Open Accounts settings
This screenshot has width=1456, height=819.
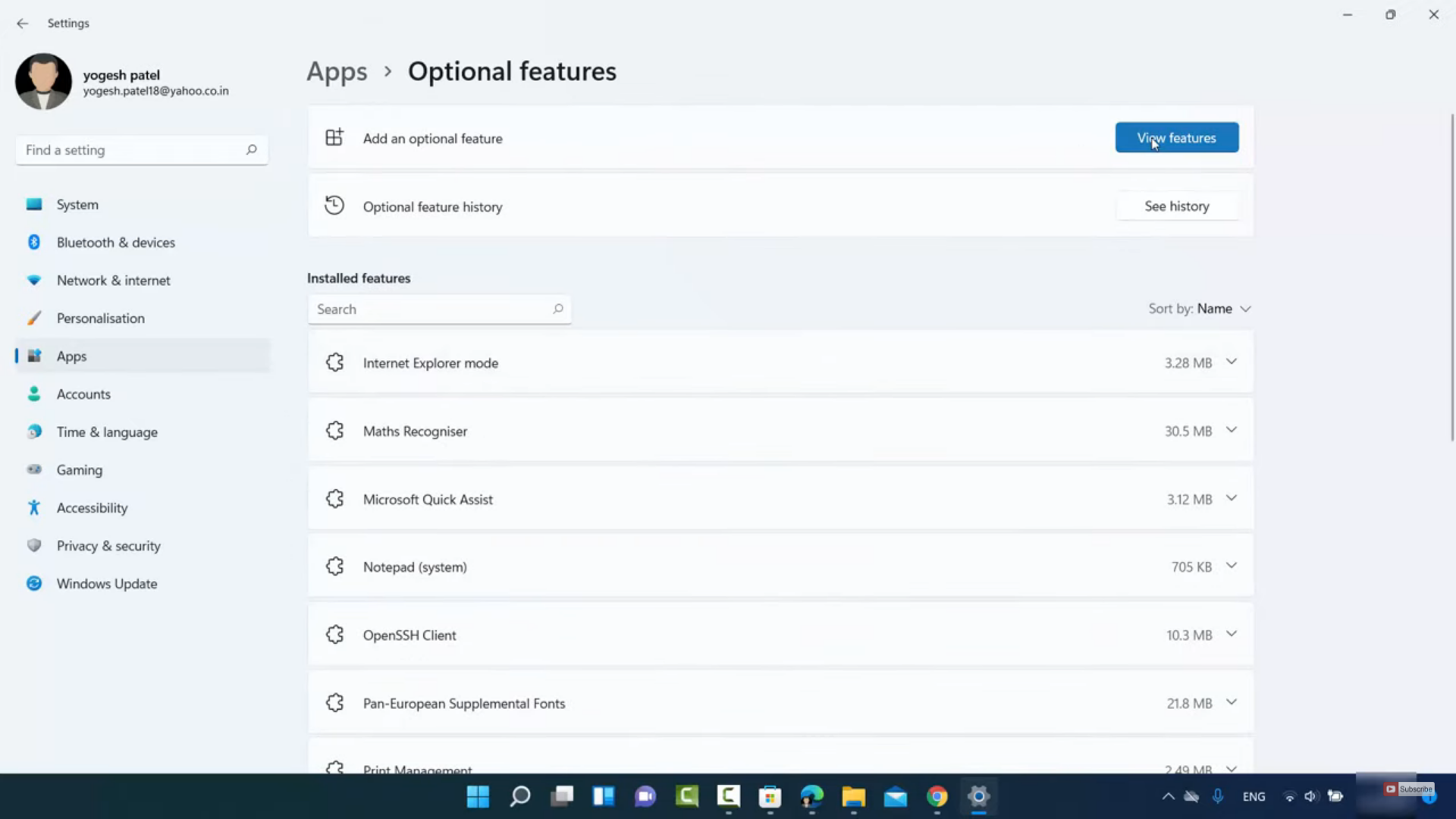[143, 394]
